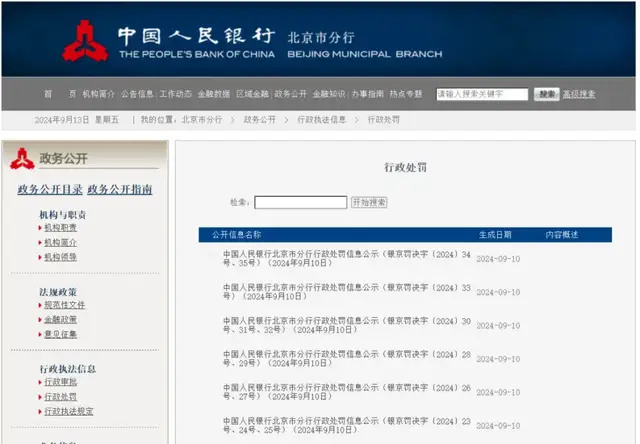Image resolution: width=640 pixels, height=444 pixels.
Task: Open penalty notice 26号、27号 entry
Action: (347, 392)
